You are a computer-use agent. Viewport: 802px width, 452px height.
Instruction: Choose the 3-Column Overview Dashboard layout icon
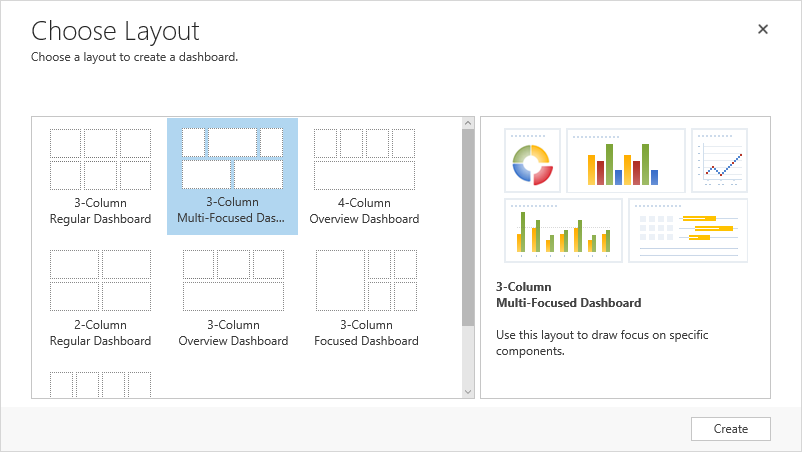[x=233, y=280]
